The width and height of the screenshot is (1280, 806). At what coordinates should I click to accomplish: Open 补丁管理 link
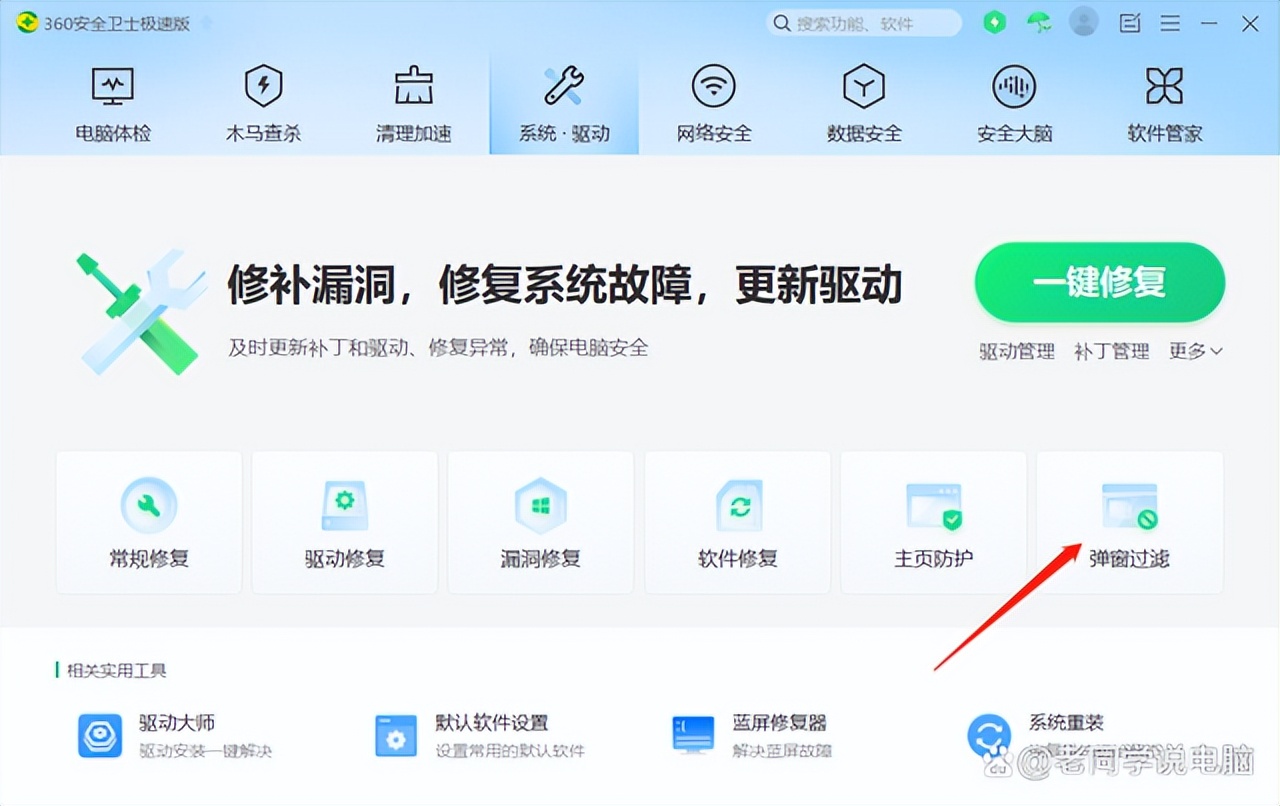(x=1112, y=351)
